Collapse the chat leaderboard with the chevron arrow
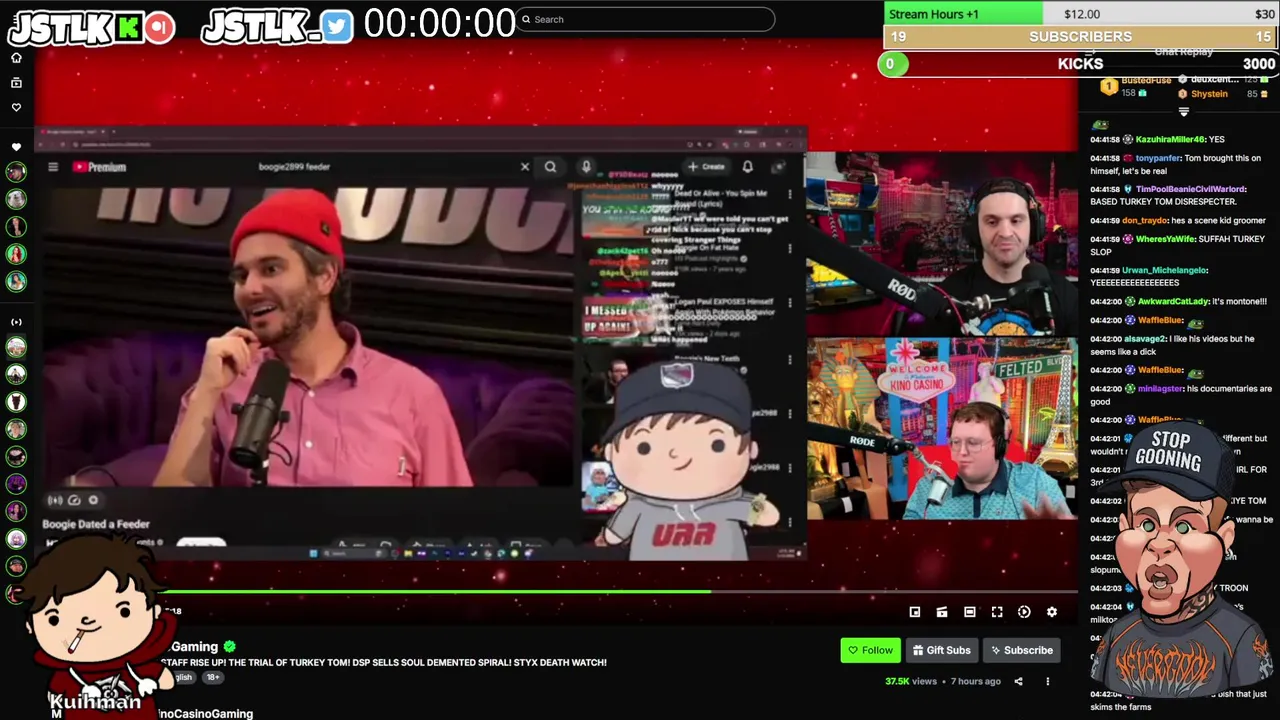 (1183, 112)
